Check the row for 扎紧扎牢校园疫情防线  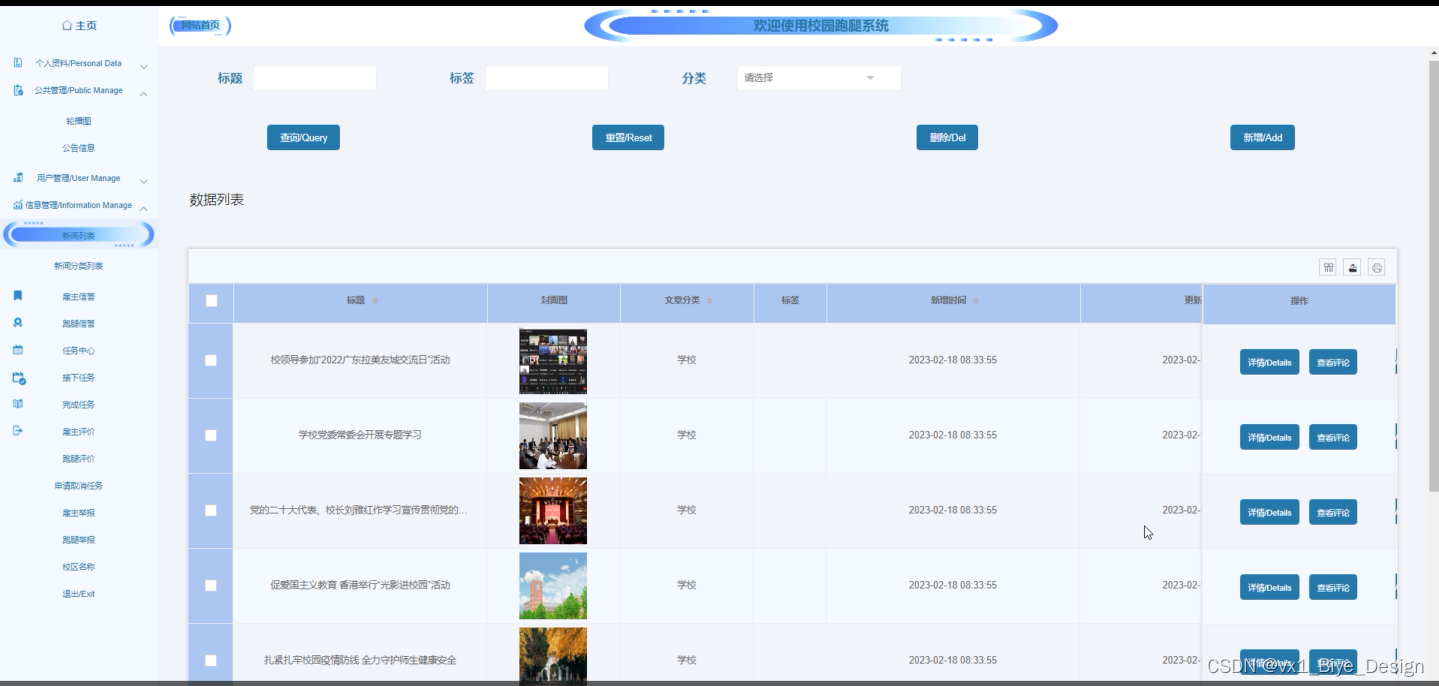(x=211, y=660)
